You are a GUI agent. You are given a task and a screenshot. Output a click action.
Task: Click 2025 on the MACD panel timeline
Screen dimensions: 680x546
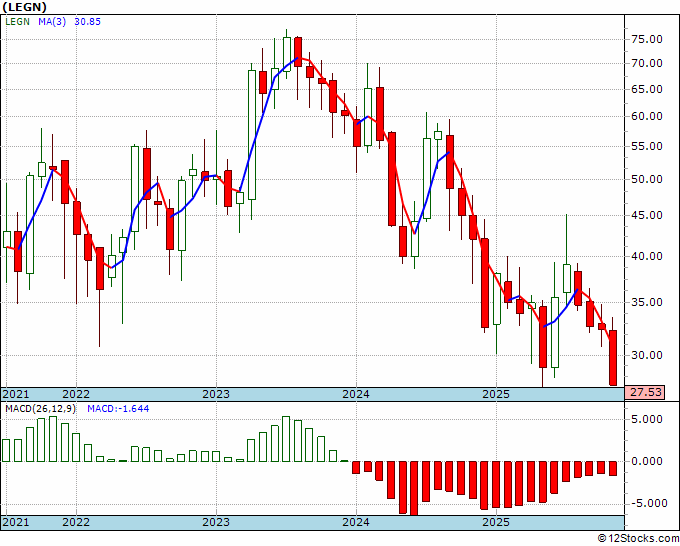point(496,522)
